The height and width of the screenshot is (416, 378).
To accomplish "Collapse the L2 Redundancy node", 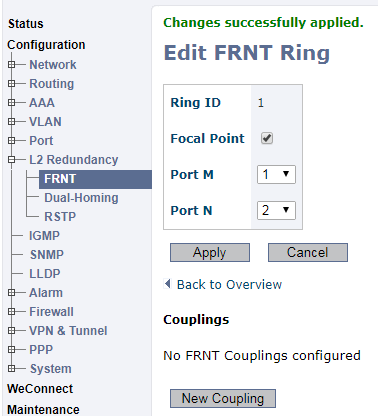I will 12,160.
